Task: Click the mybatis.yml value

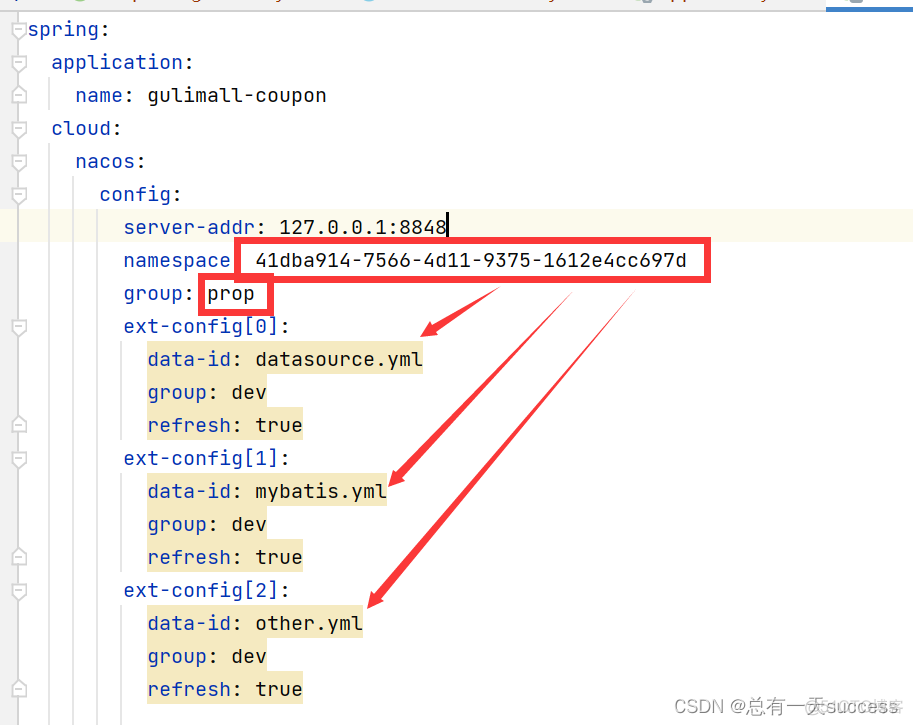Action: (321, 491)
